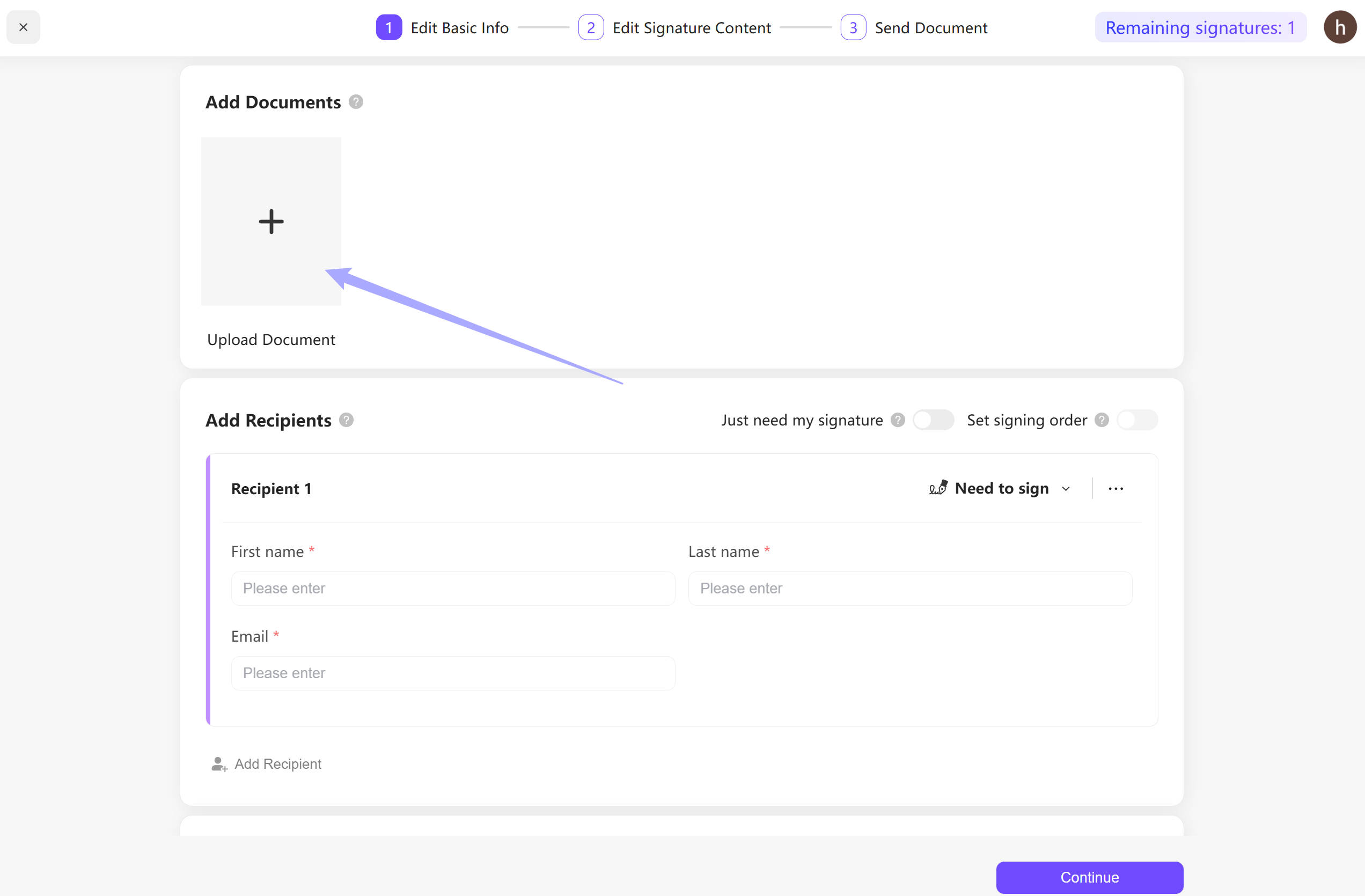Click help icon beside Set signing order
This screenshot has height=896, width=1365.
[1101, 420]
